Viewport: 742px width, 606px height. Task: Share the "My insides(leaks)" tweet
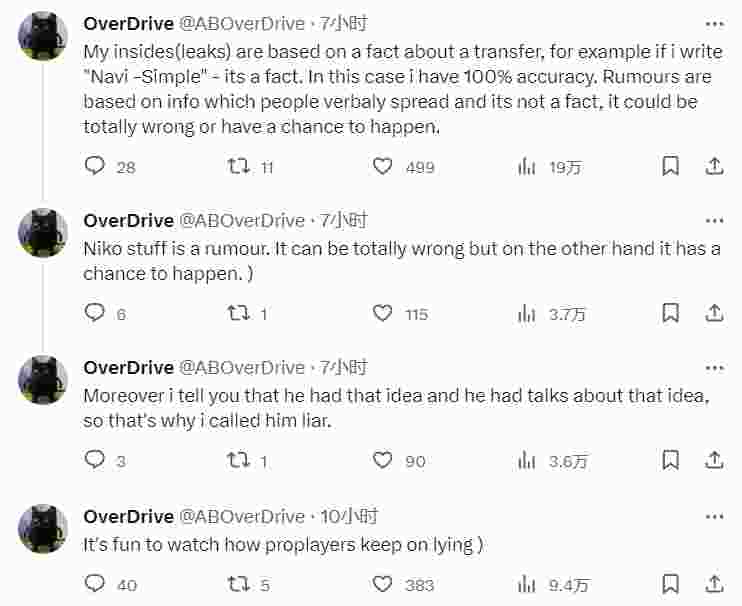715,166
